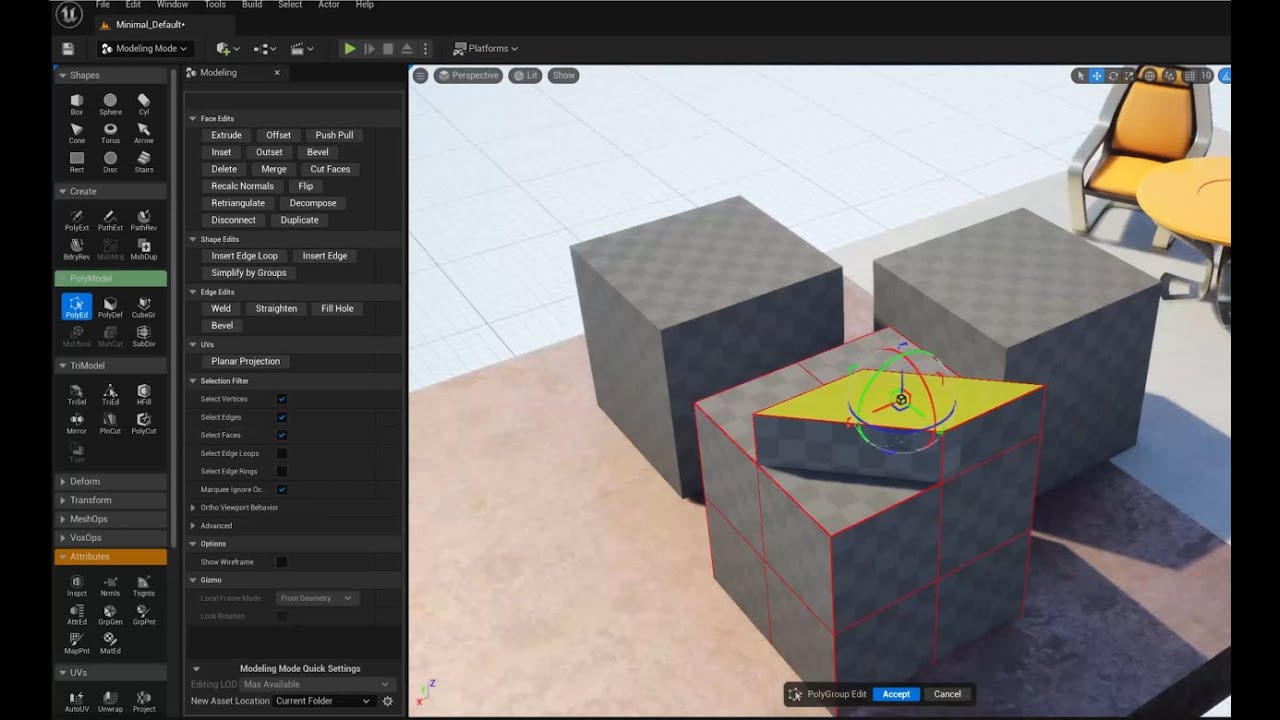1280x720 pixels.
Task: Enable Select Edge Loops checkbox
Action: [282, 453]
